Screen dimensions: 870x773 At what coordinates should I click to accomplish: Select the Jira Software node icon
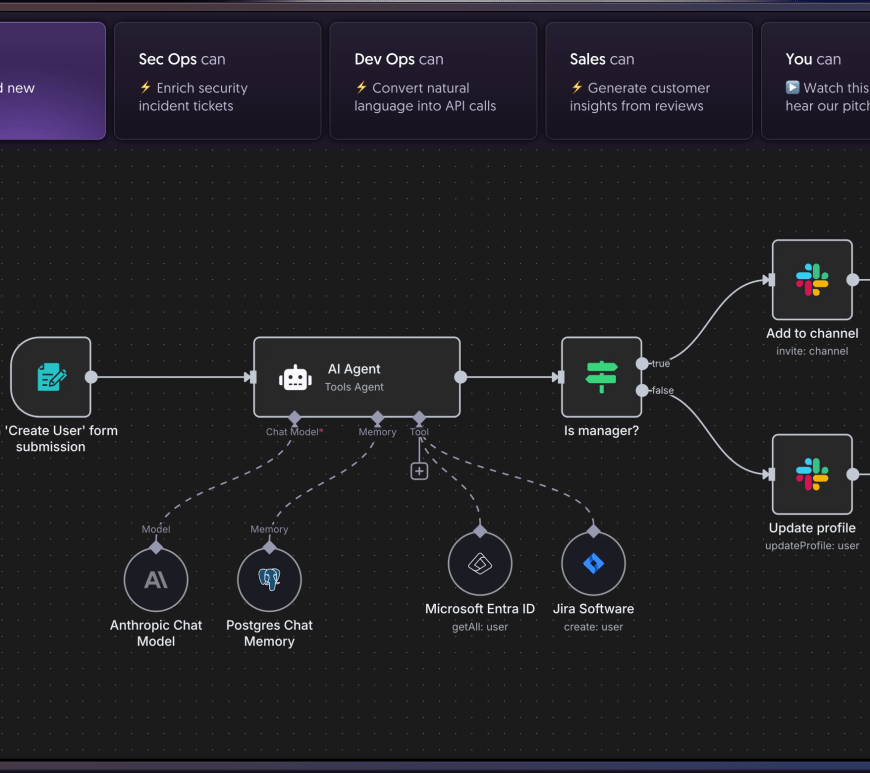click(593, 564)
